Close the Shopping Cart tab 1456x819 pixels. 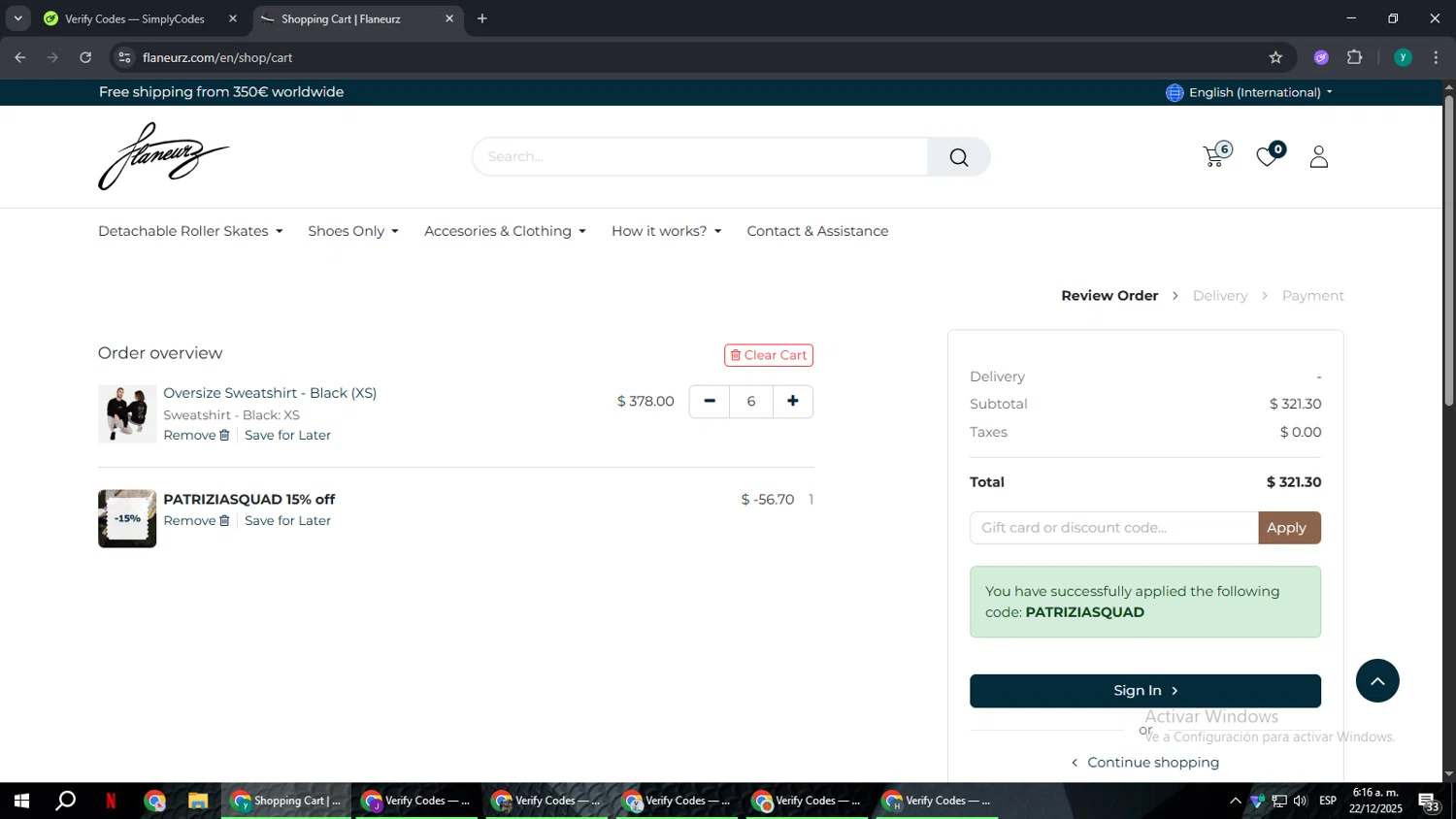click(449, 18)
